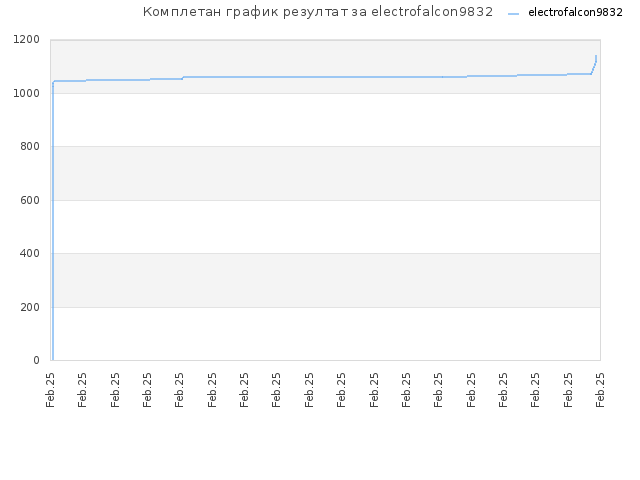Click the small step-up near the fifth Feb.25

click(x=183, y=78)
